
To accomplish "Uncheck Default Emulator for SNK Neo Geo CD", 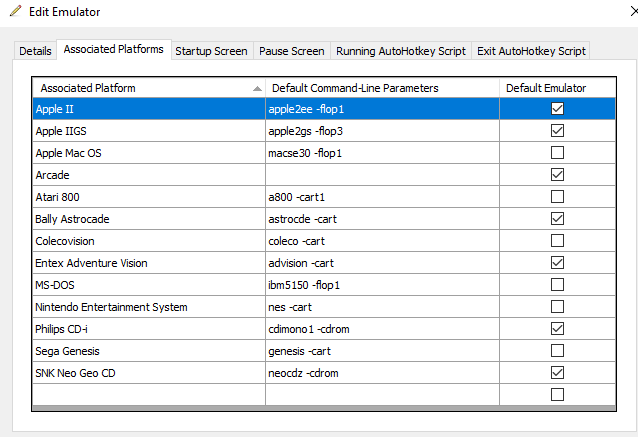I will 557,372.
